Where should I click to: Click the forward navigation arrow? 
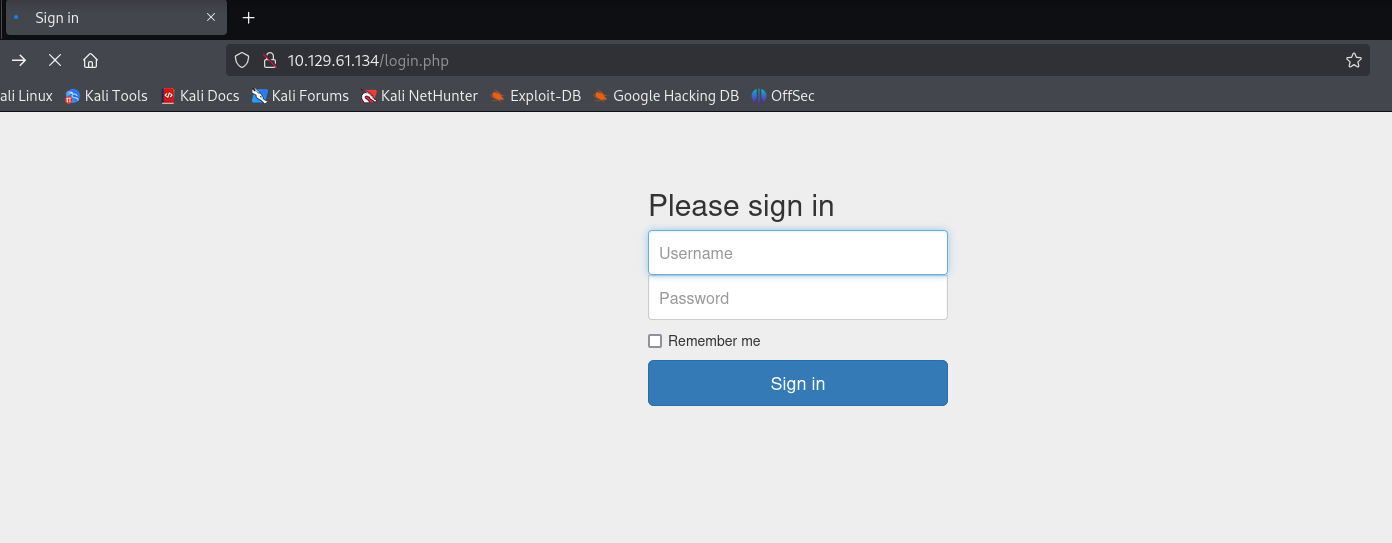(19, 60)
